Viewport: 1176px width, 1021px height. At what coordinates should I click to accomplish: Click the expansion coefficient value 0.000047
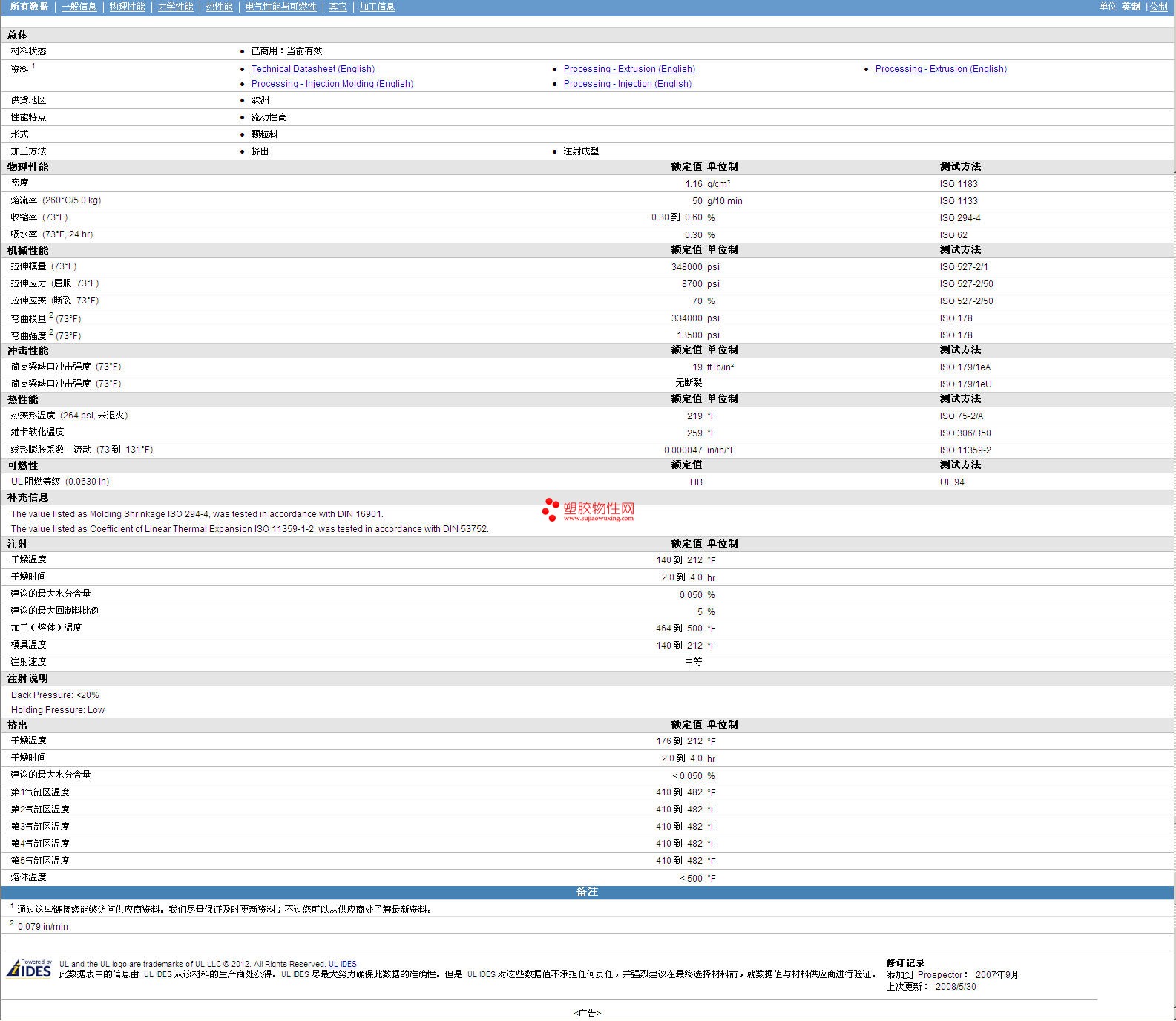click(x=683, y=450)
